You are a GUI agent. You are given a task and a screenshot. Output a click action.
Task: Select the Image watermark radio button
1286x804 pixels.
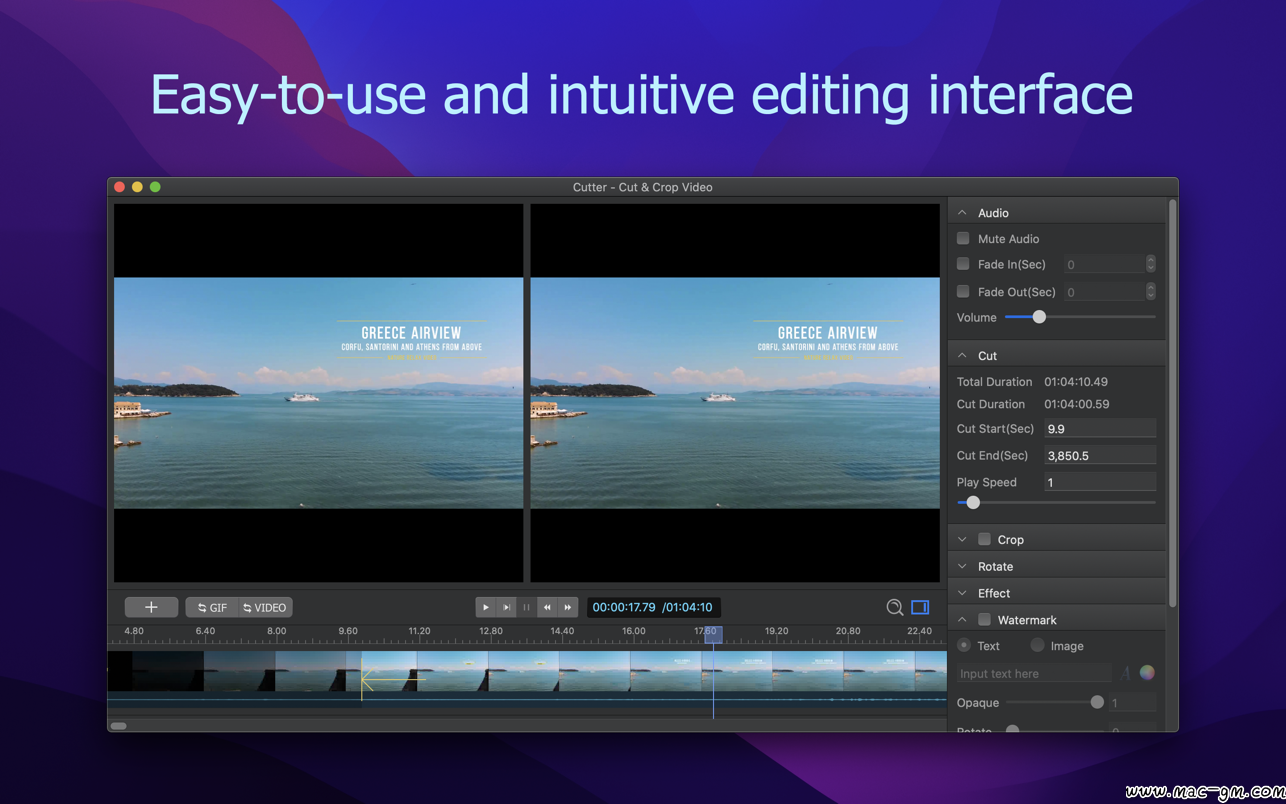pyautogui.click(x=1037, y=645)
